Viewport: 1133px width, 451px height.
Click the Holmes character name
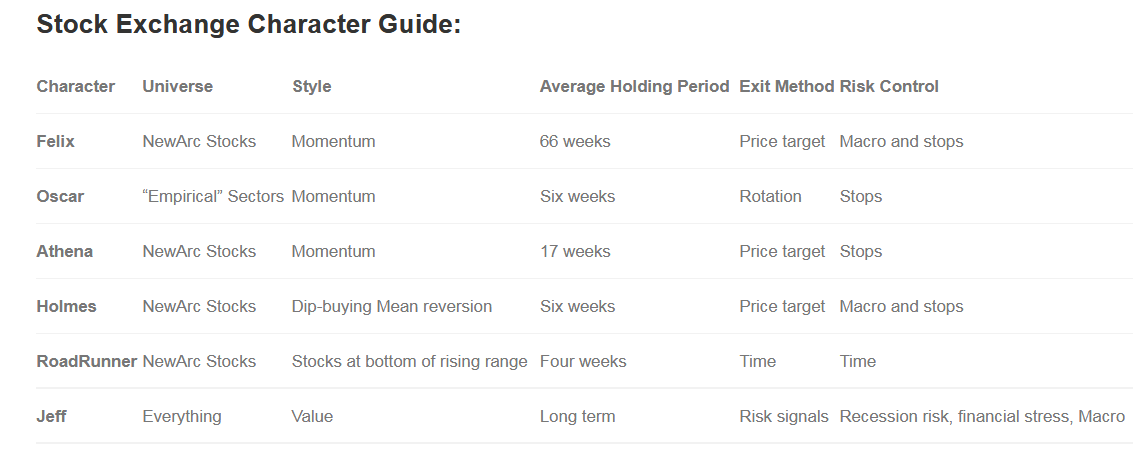click(x=67, y=306)
